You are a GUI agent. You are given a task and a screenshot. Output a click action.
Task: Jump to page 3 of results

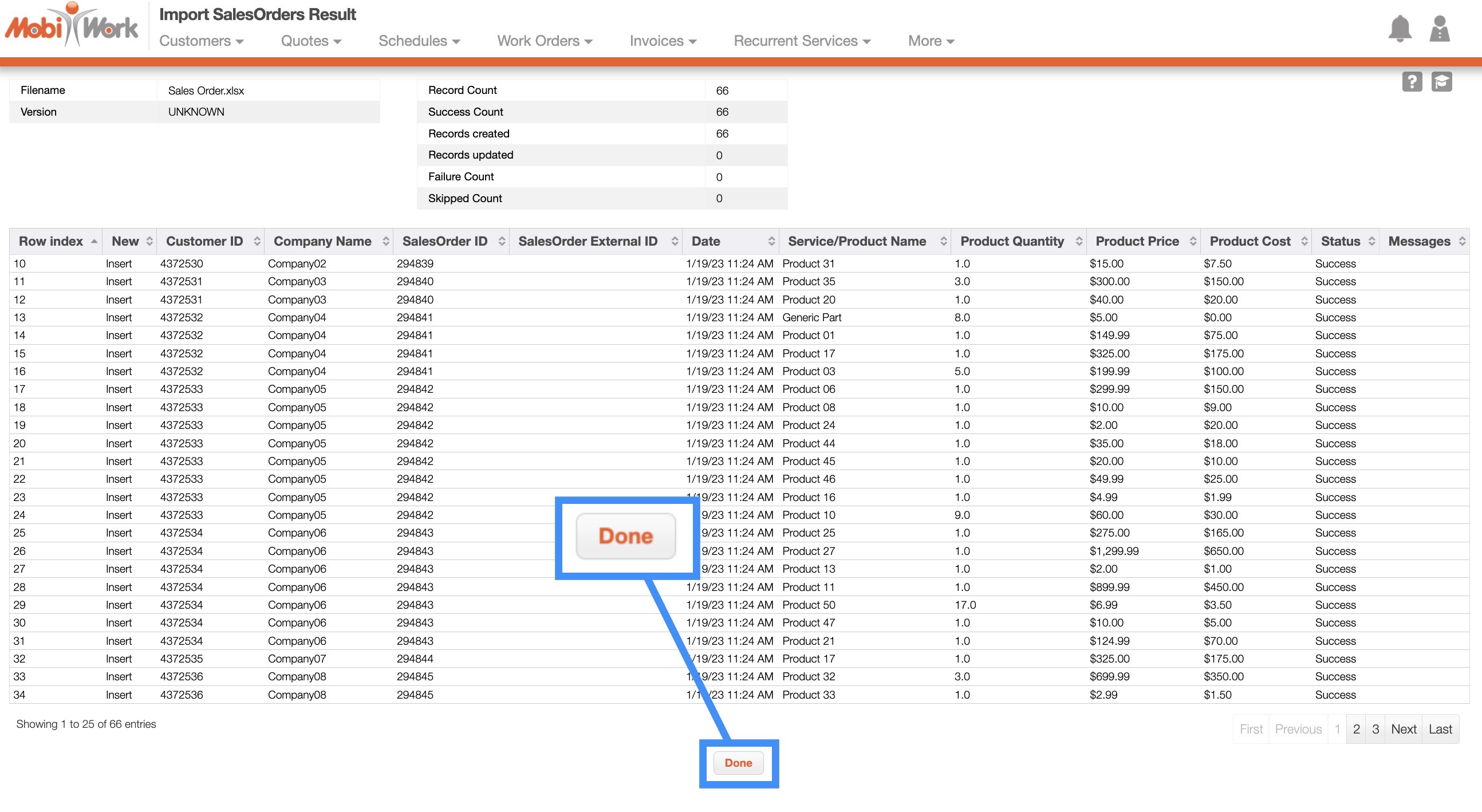1375,729
